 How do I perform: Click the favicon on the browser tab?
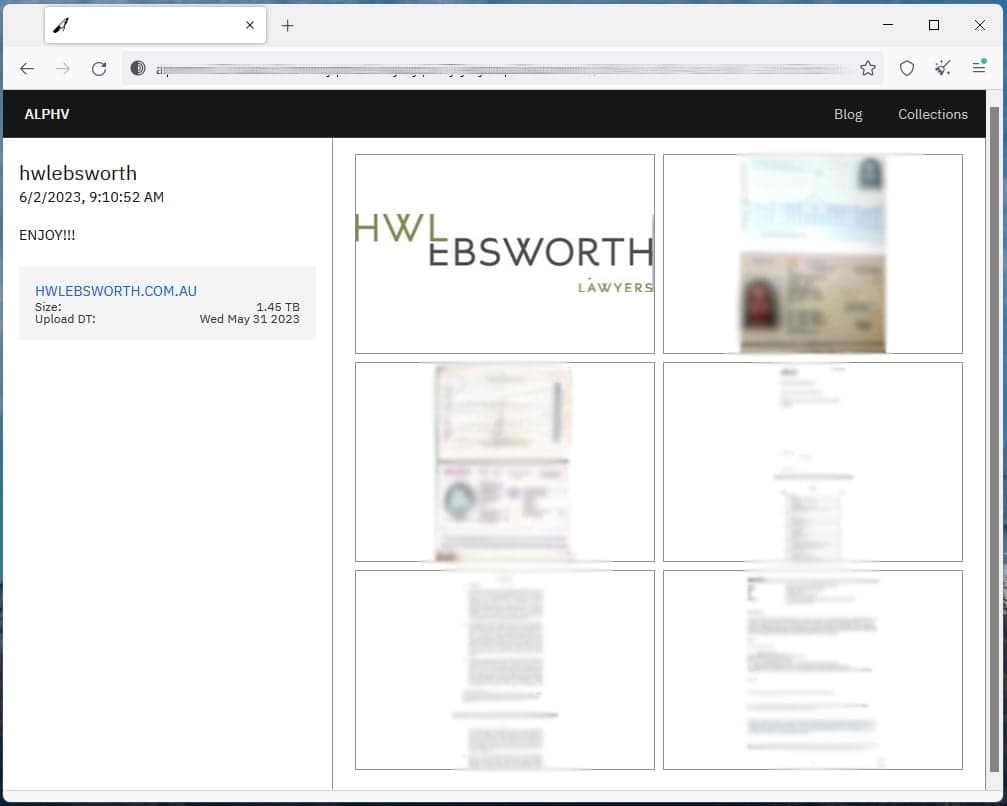(x=62, y=25)
